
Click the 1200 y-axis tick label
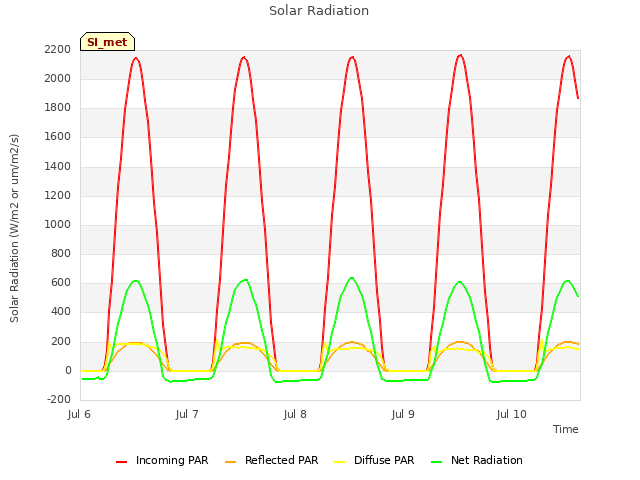(58, 196)
